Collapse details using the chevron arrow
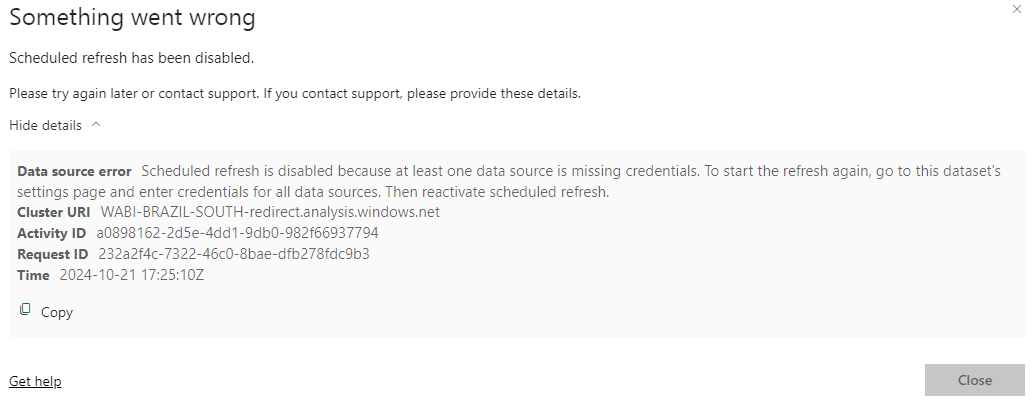Screen dimensions: 1036x409 coord(96,125)
